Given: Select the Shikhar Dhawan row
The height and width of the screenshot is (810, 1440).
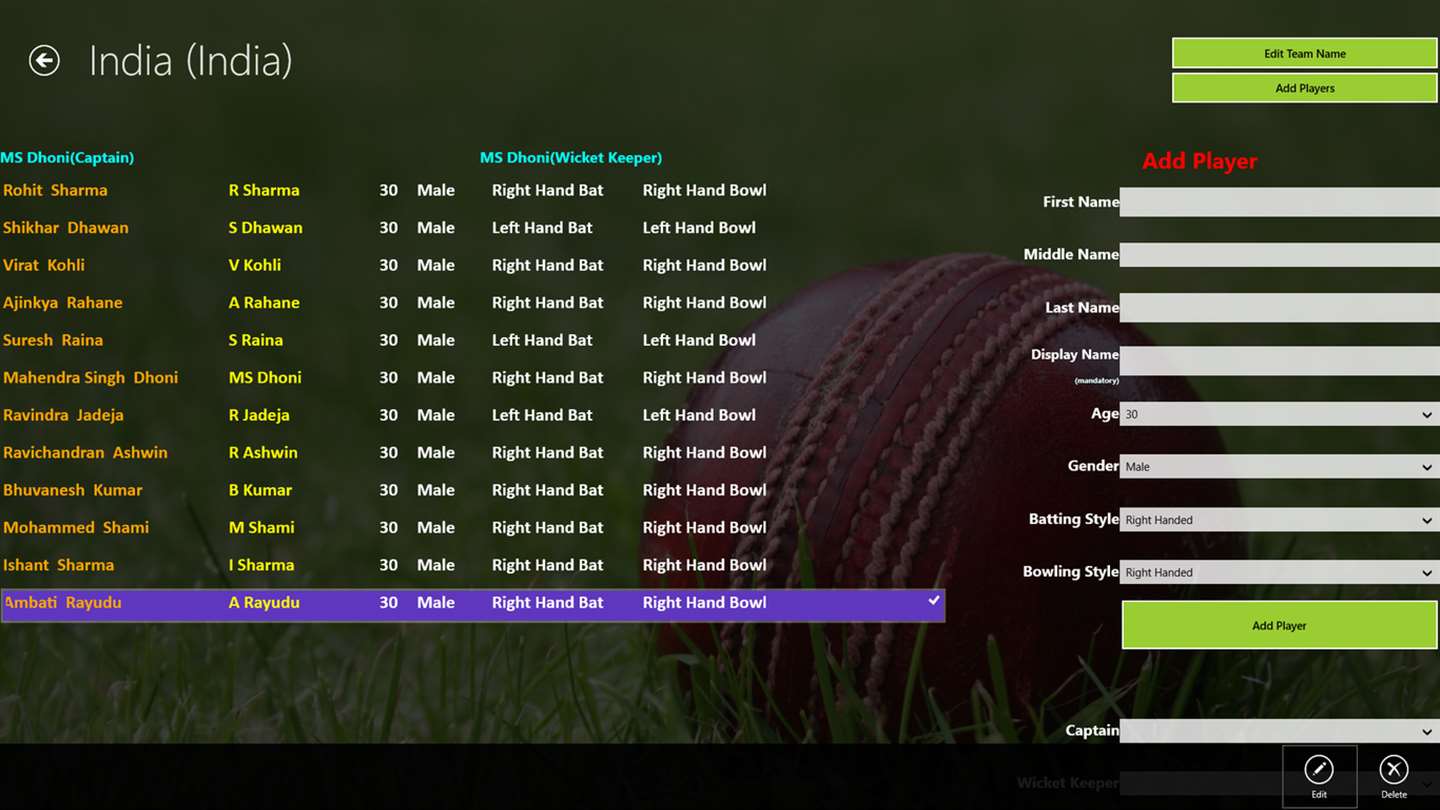Looking at the screenshot, I should 473,228.
